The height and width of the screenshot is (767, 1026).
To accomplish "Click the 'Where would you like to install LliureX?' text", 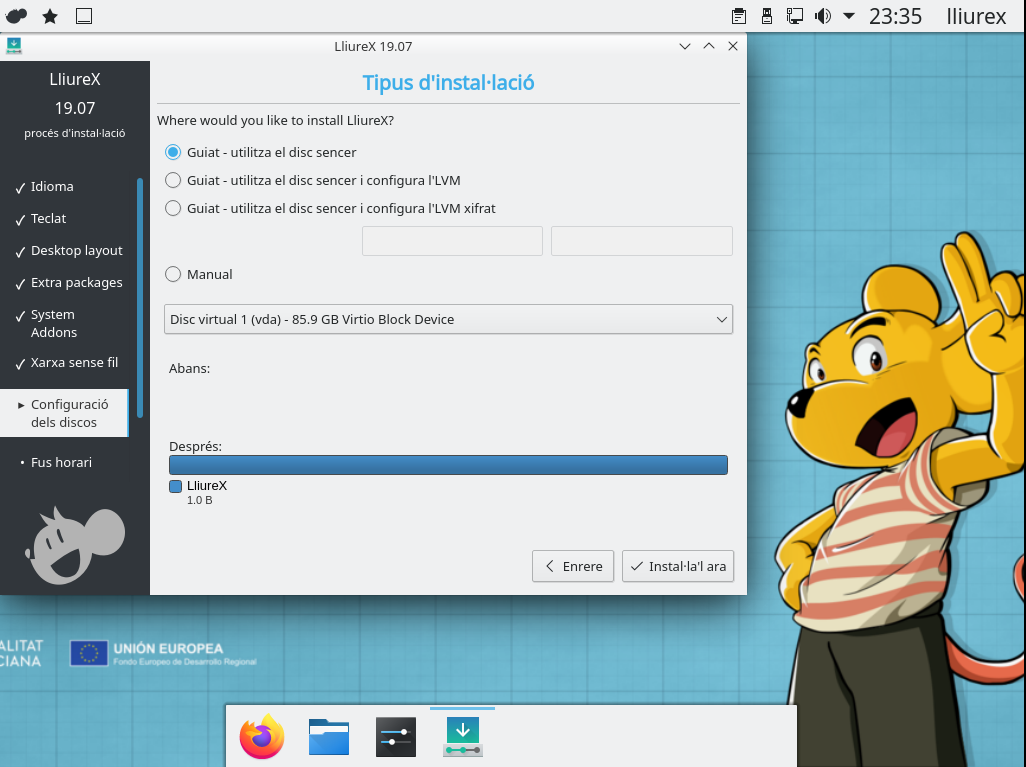I will point(275,120).
